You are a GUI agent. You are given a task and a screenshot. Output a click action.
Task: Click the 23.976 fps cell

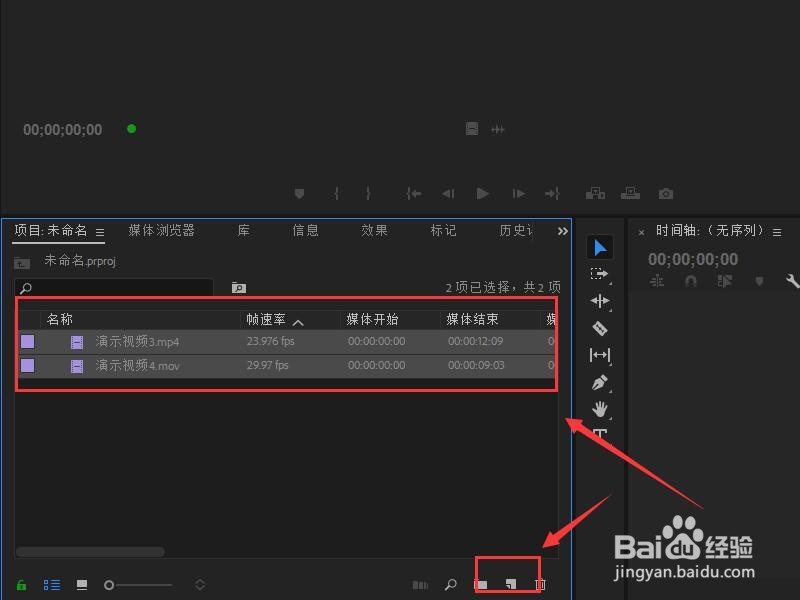coord(270,341)
